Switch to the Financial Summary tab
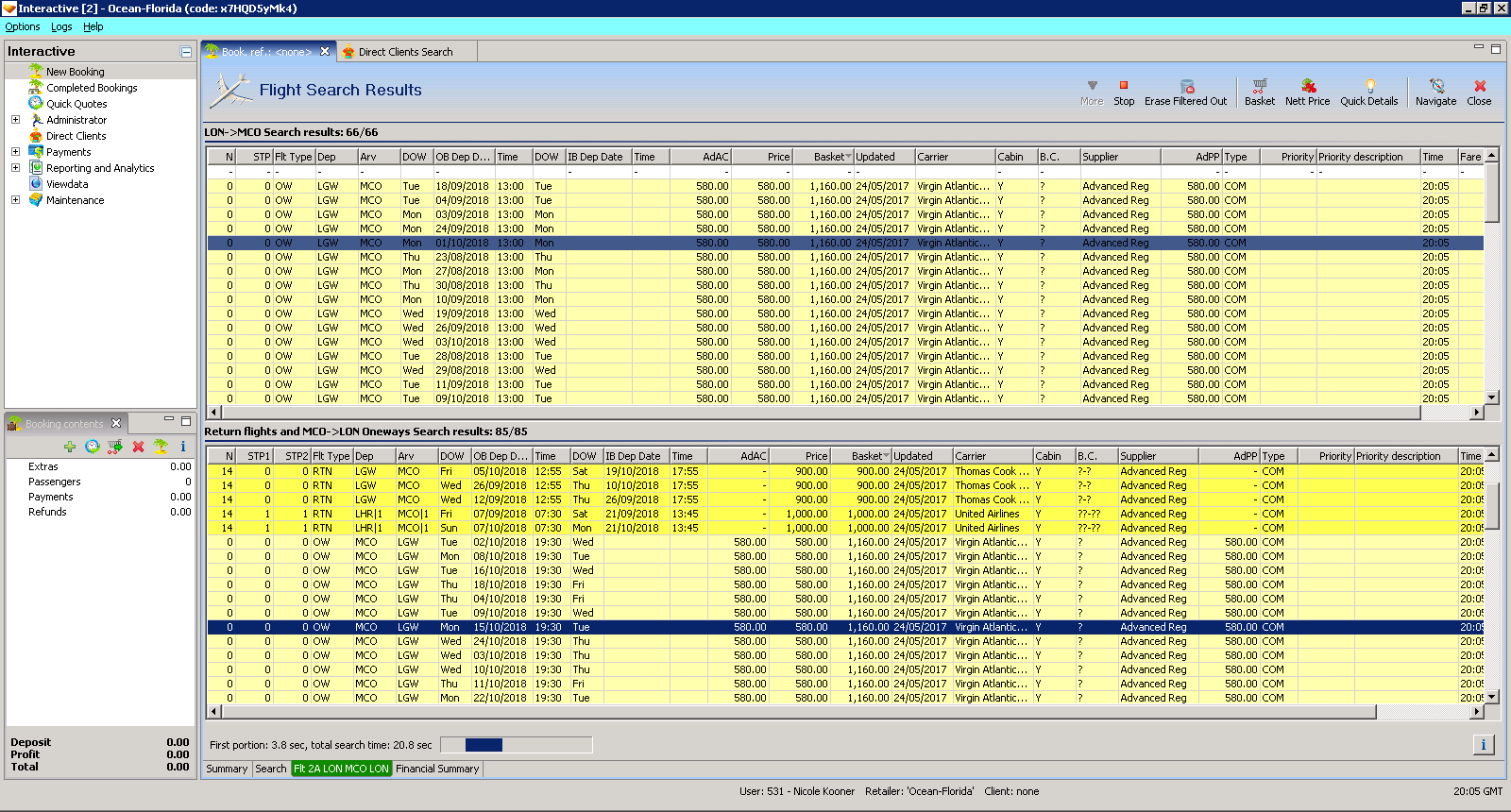Viewport: 1511px width, 812px height. (x=437, y=769)
